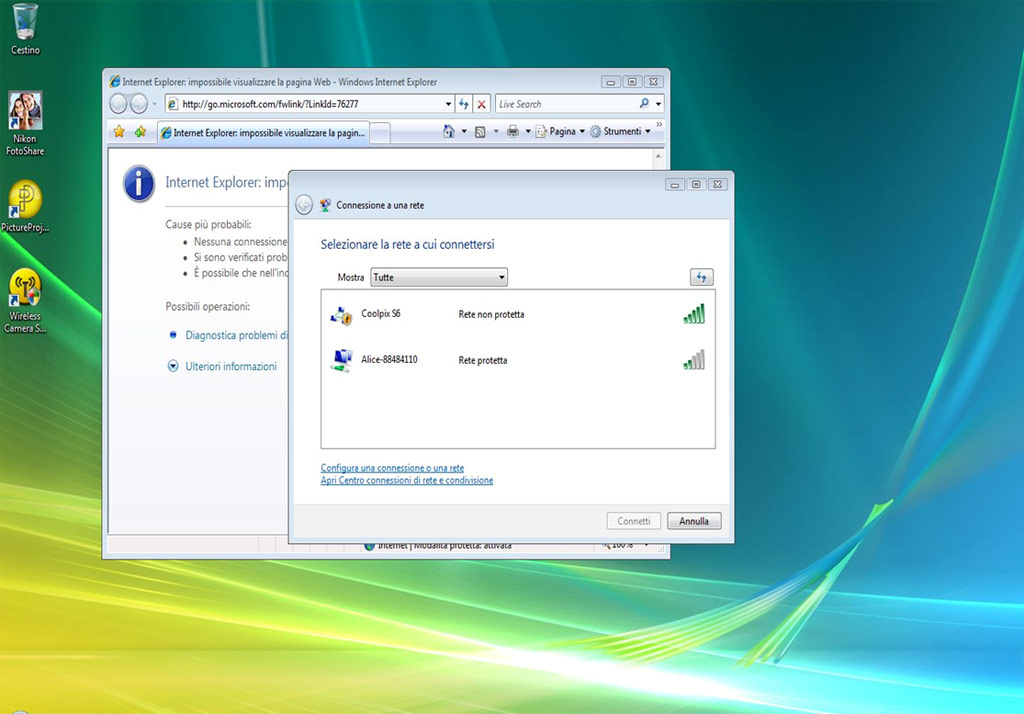Image resolution: width=1024 pixels, height=714 pixels.
Task: Click 'Configura una connessione o una rete'
Action: tap(392, 468)
